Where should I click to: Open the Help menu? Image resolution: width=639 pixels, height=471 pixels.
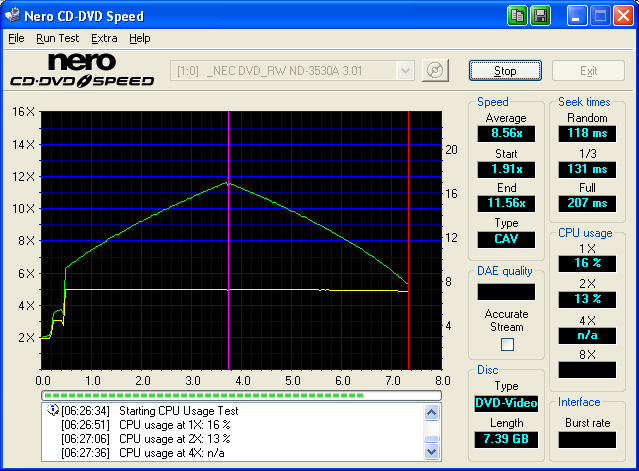coord(140,38)
